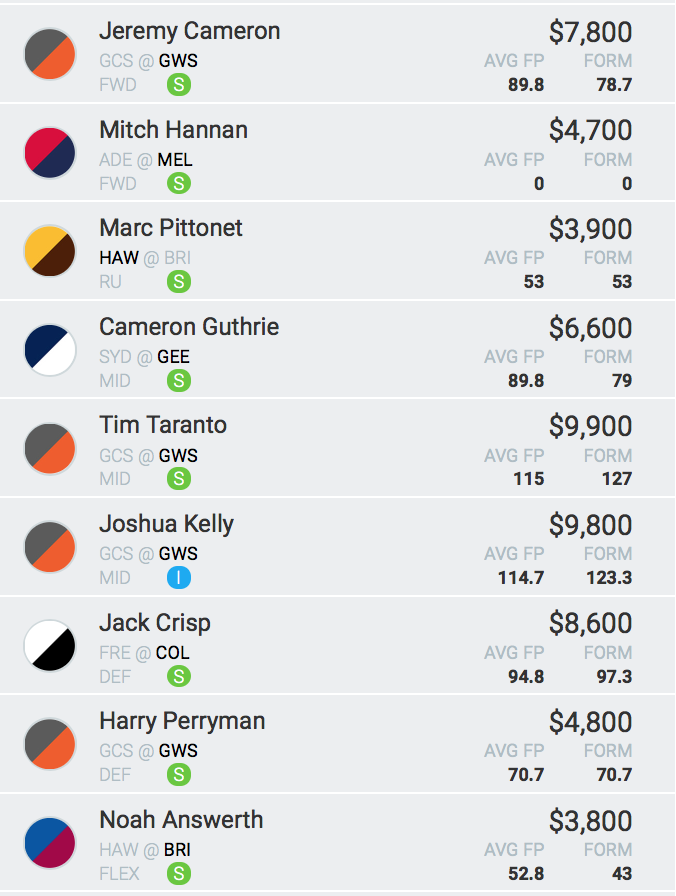Click Harry Perryman's team logo
This screenshot has height=896, width=676.
pyautogui.click(x=50, y=745)
